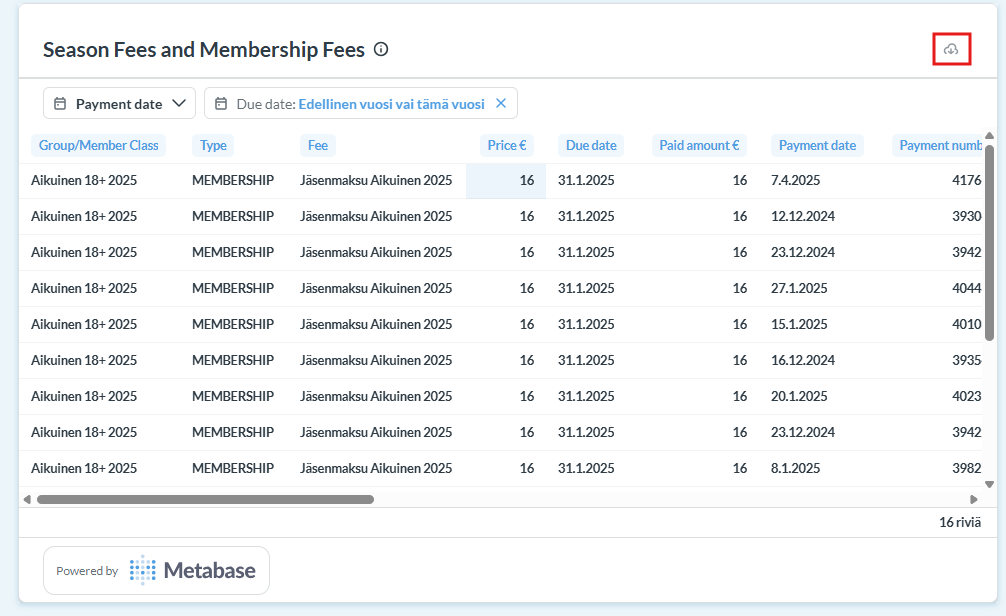Open the Powered by Metabase link

156,570
